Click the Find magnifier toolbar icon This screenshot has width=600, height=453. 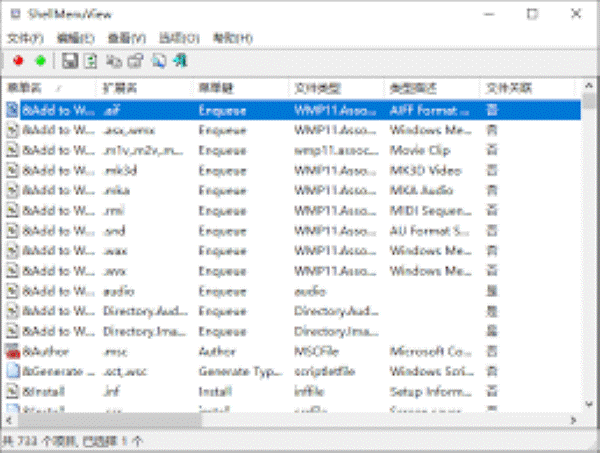coord(159,61)
